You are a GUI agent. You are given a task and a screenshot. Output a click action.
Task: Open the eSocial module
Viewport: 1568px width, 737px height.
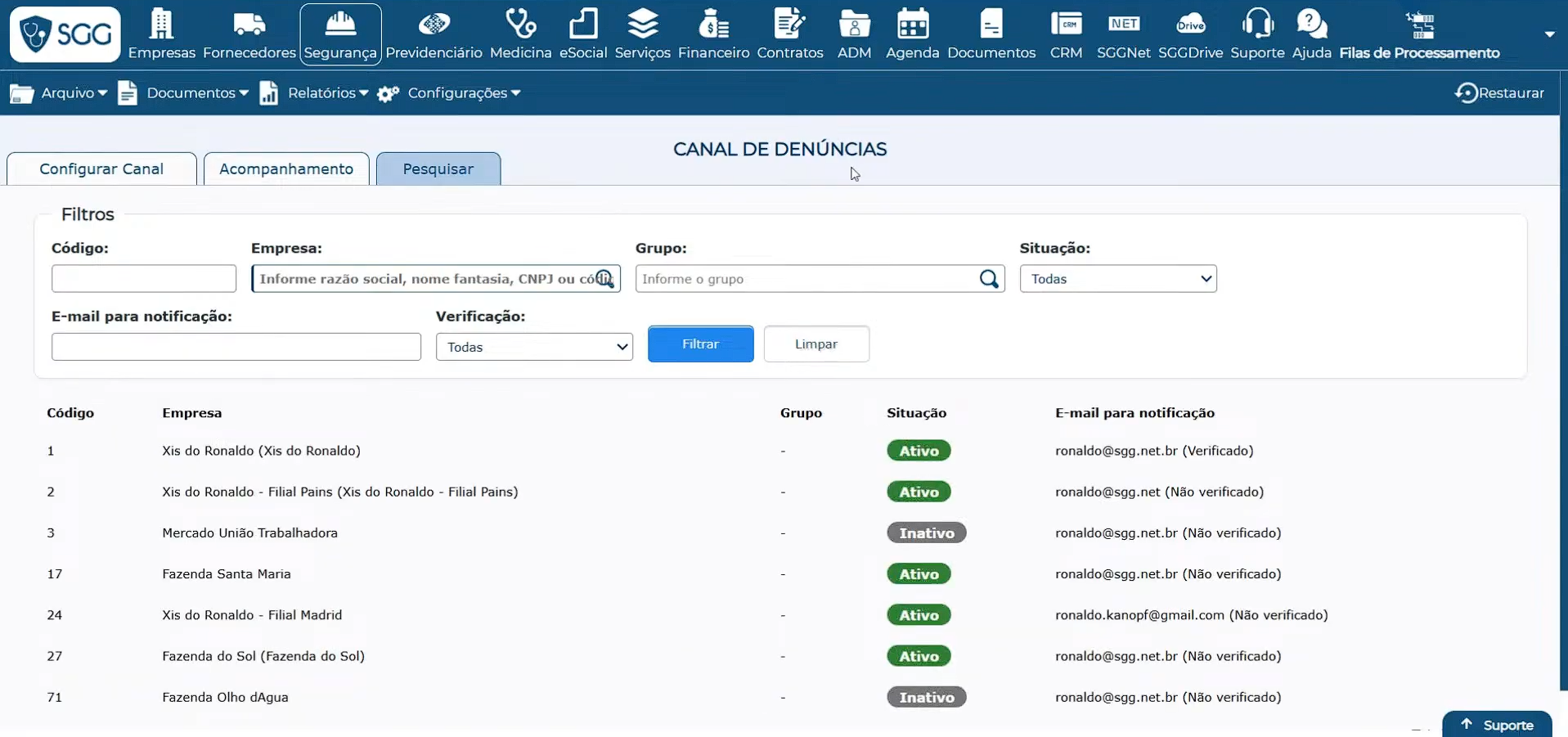[583, 34]
